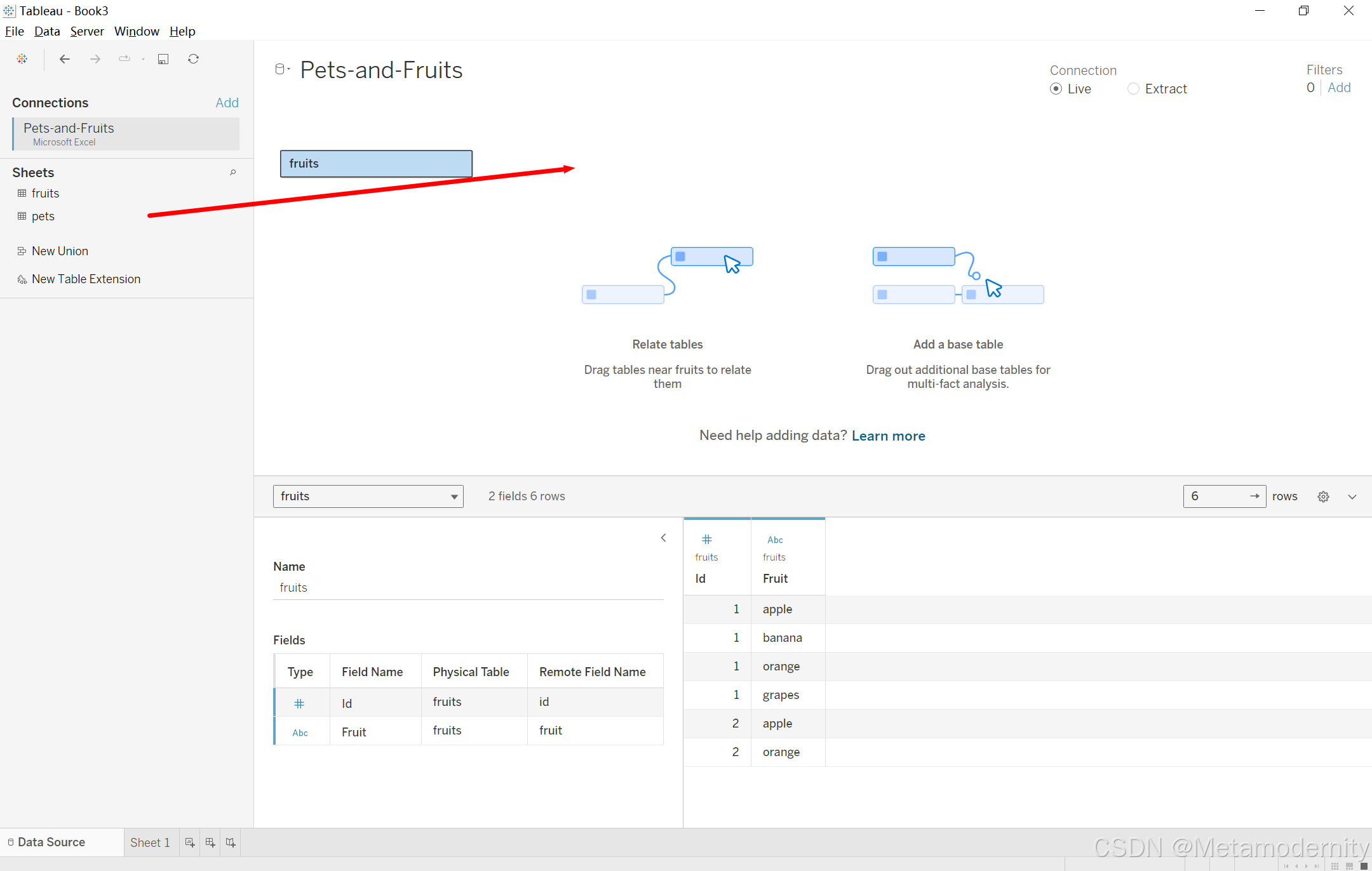Open the data source name dropdown icon
Image resolution: width=1372 pixels, height=871 pixels.
click(282, 69)
